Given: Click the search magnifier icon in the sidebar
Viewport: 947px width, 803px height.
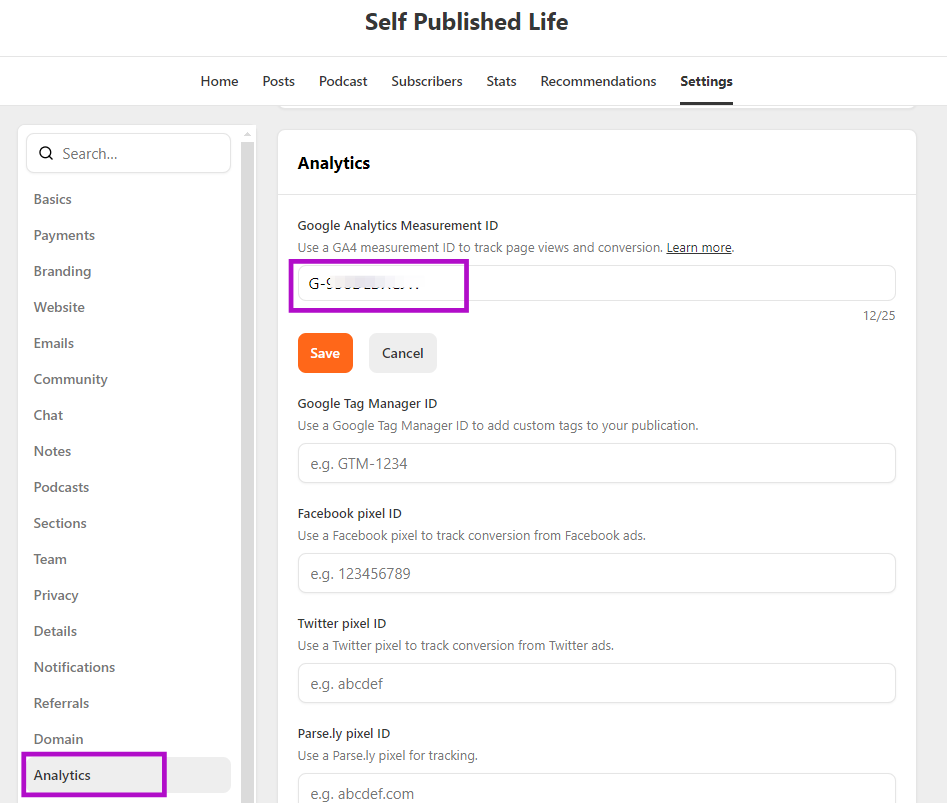Looking at the screenshot, I should [x=46, y=153].
